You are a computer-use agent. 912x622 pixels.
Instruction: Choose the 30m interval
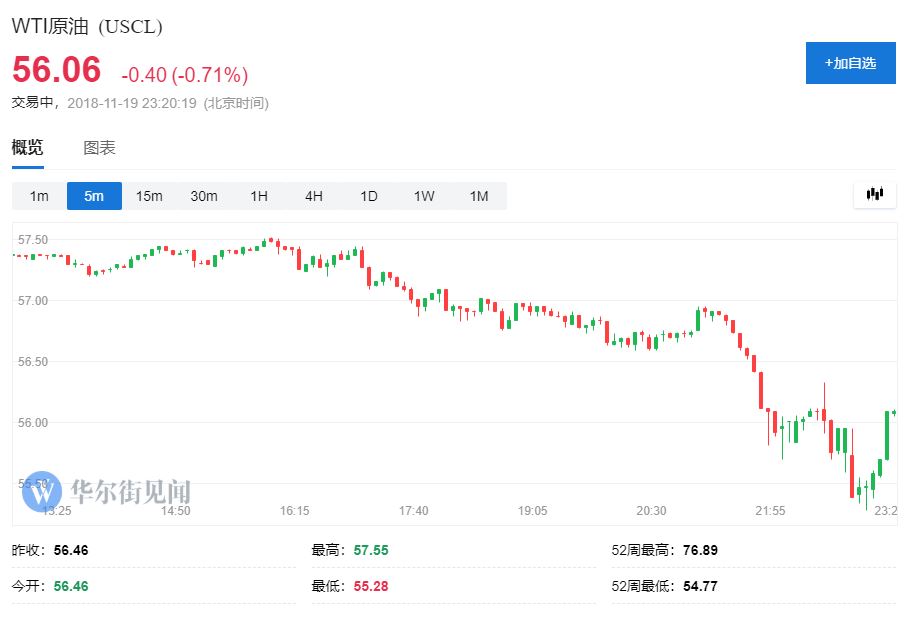(x=204, y=196)
